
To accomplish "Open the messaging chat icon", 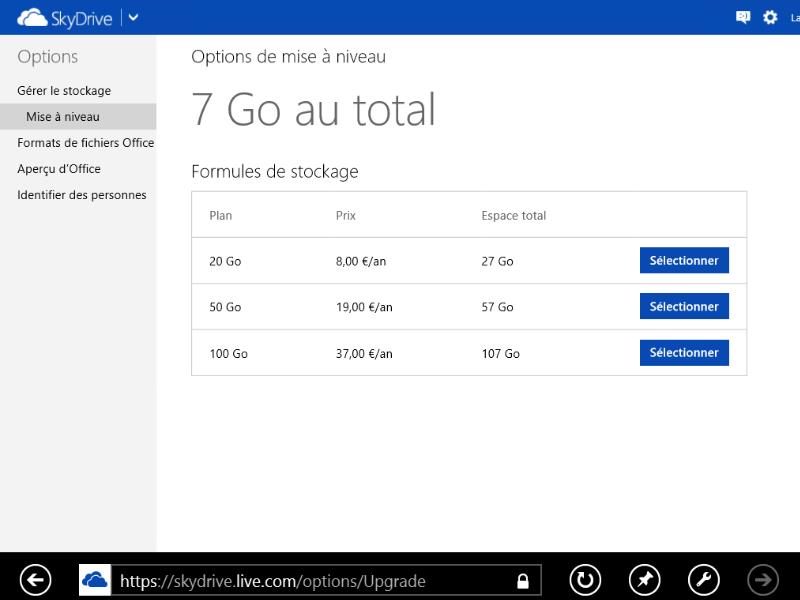I will coord(742,17).
